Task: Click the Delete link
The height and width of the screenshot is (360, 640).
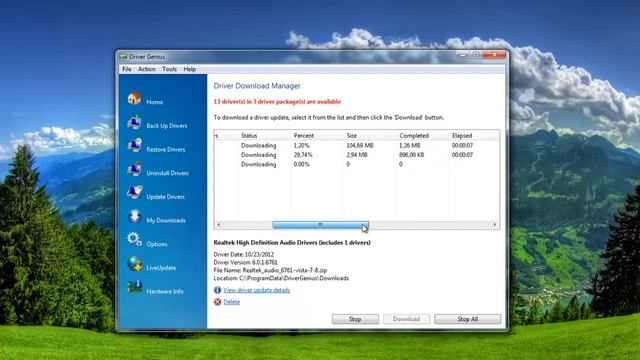Action: pos(232,302)
